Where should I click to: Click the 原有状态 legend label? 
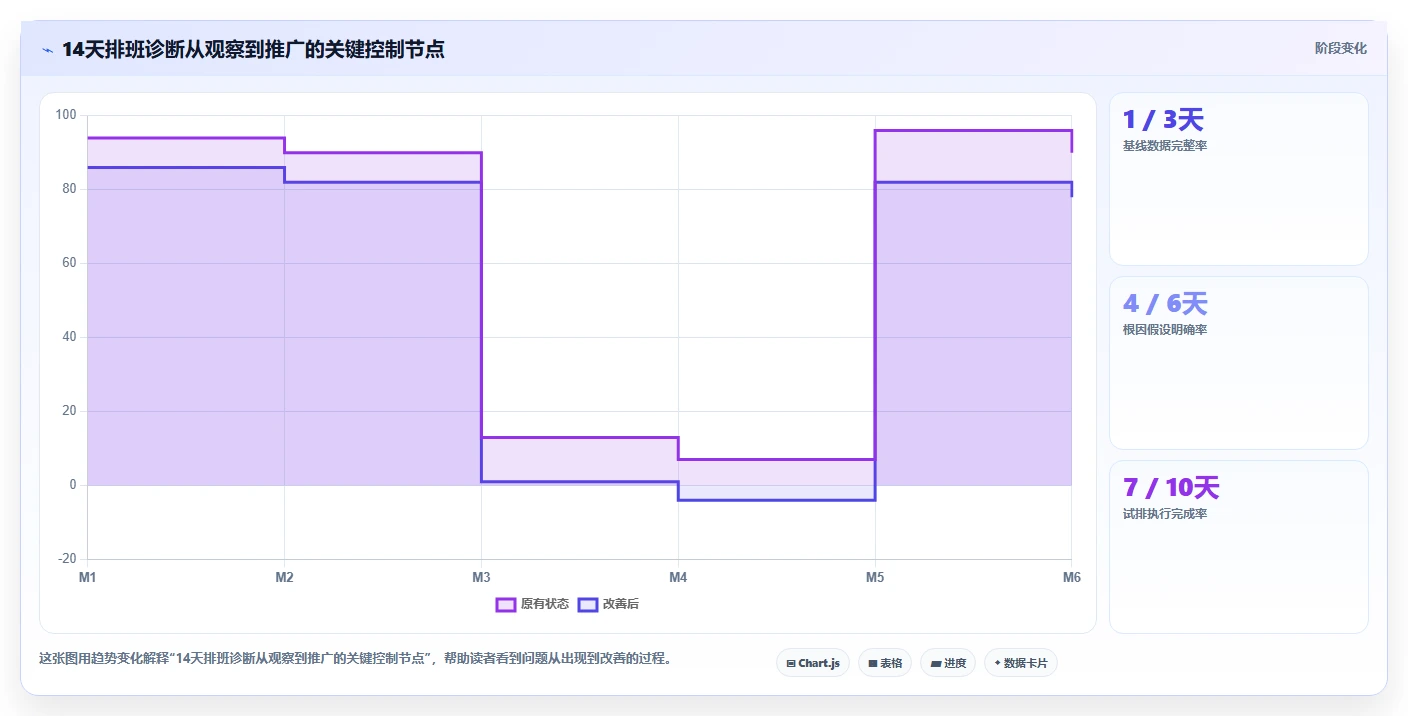point(545,604)
